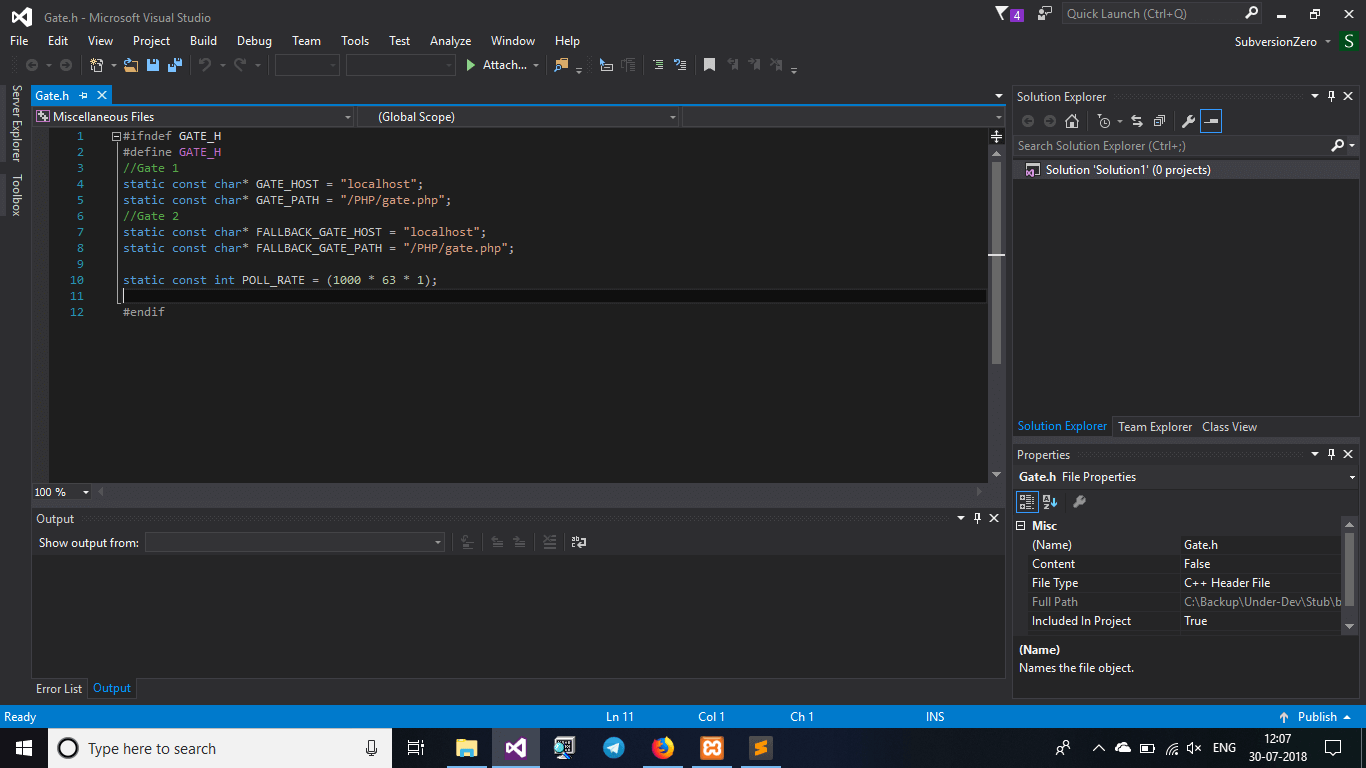This screenshot has width=1366, height=768.
Task: Click the Open File folder icon
Action: 131,65
